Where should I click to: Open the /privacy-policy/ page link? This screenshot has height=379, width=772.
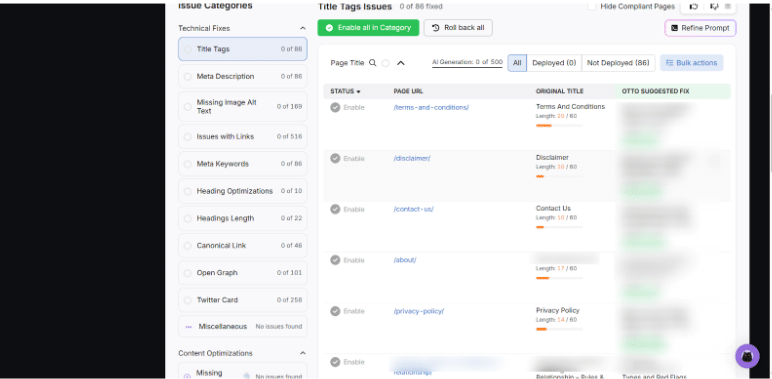click(419, 311)
